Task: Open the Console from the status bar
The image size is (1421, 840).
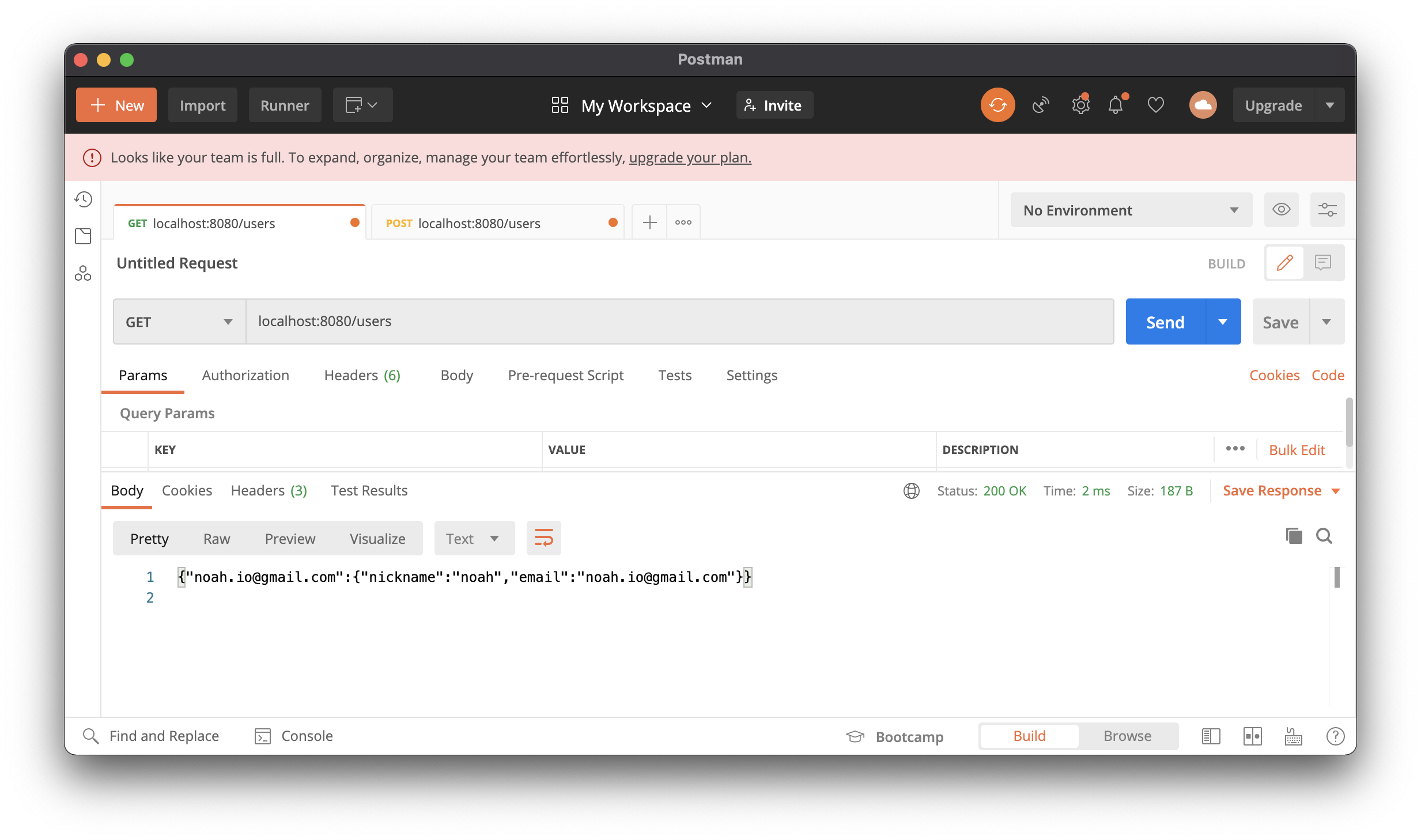Action: [x=294, y=736]
